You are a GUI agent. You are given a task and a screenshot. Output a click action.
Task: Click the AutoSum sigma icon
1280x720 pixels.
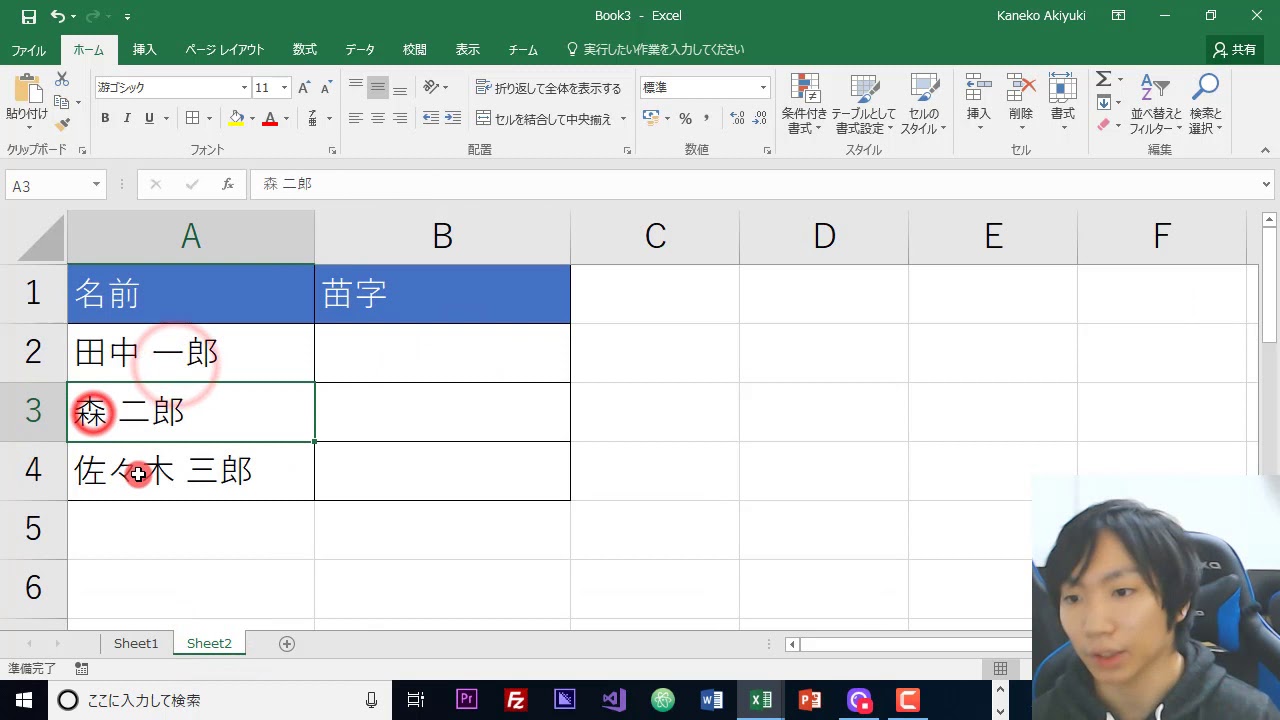pyautogui.click(x=1103, y=79)
